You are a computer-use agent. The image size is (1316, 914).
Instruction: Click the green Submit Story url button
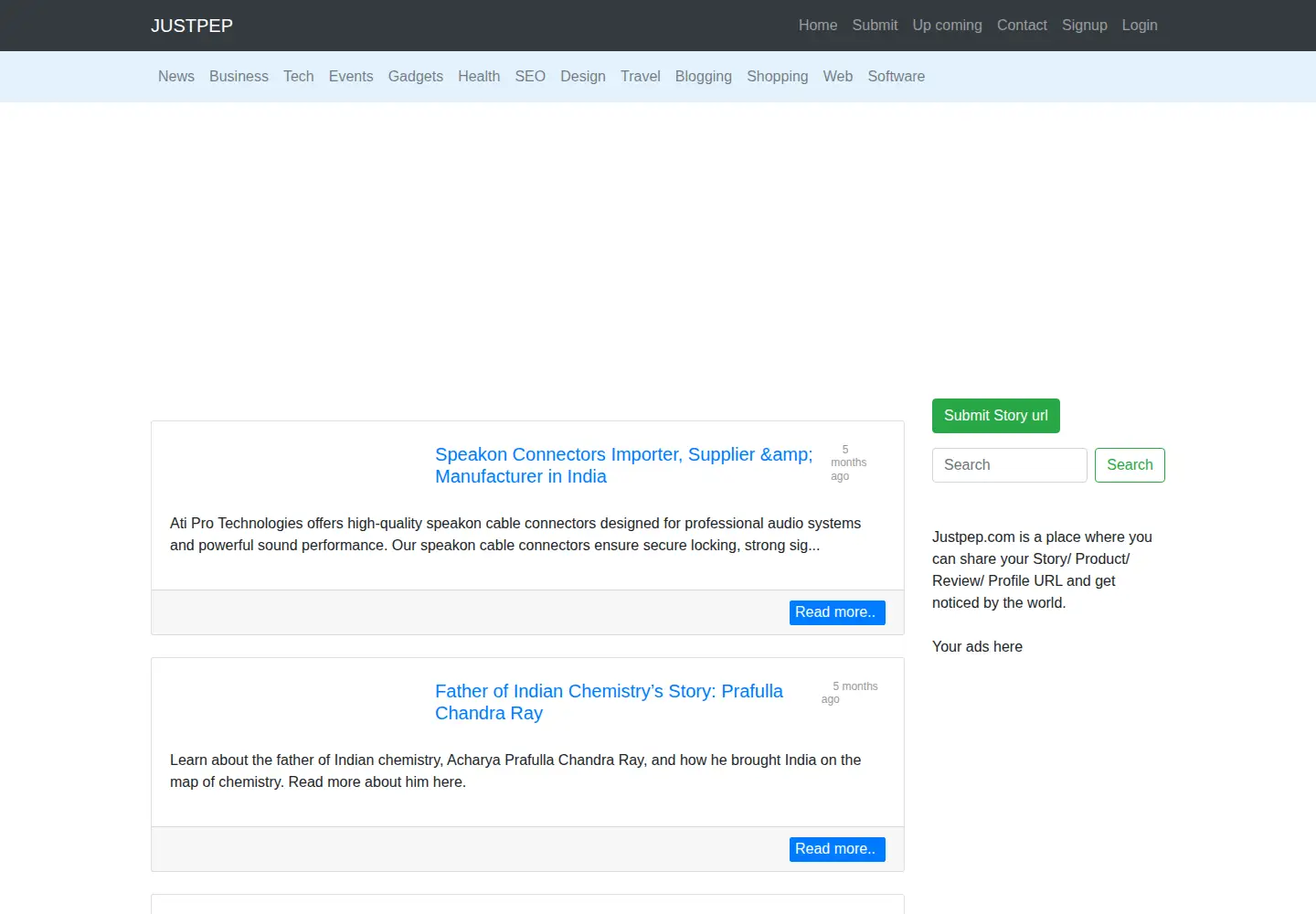[996, 416]
